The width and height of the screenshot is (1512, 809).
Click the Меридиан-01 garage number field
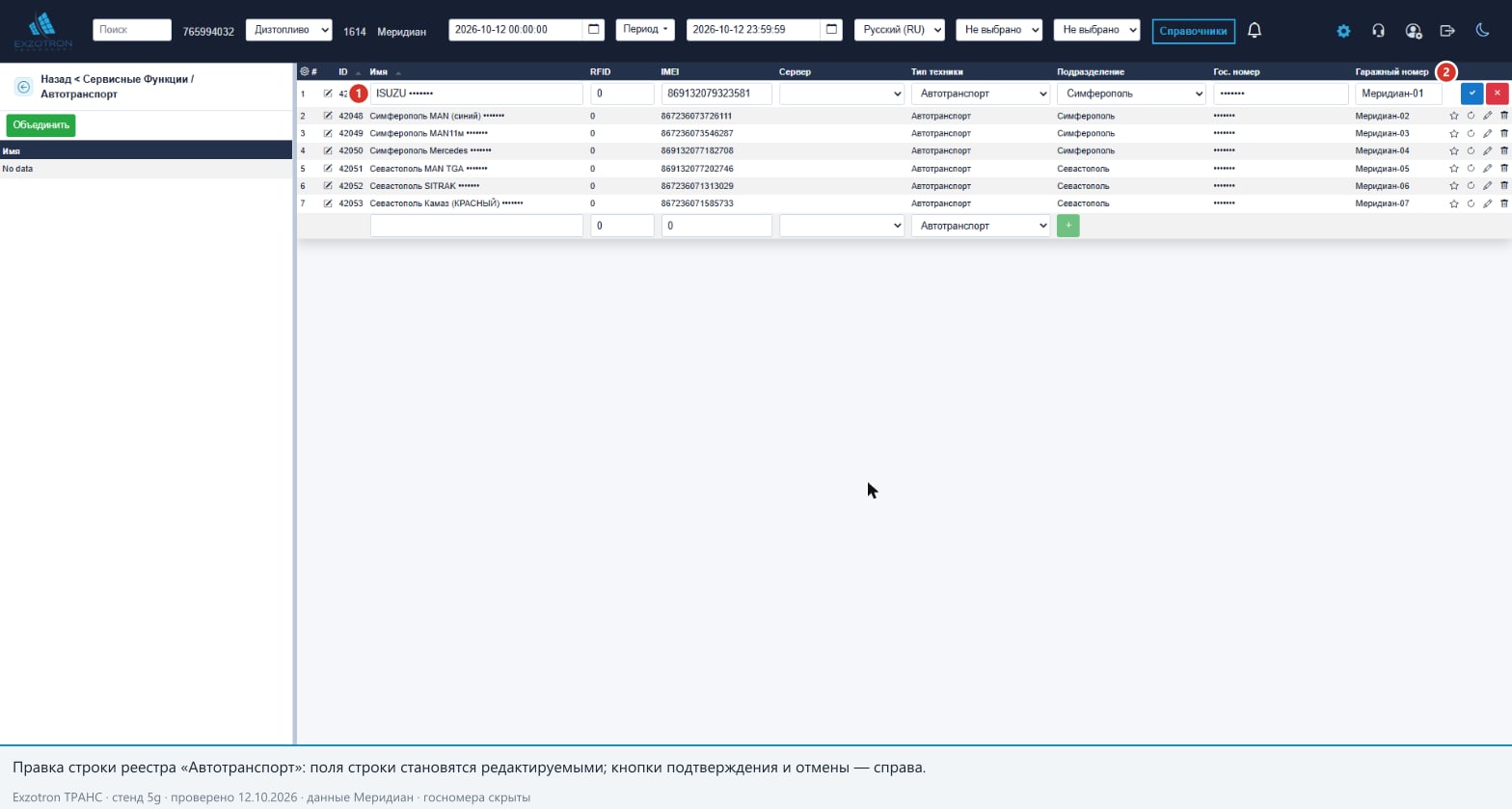(x=1398, y=94)
